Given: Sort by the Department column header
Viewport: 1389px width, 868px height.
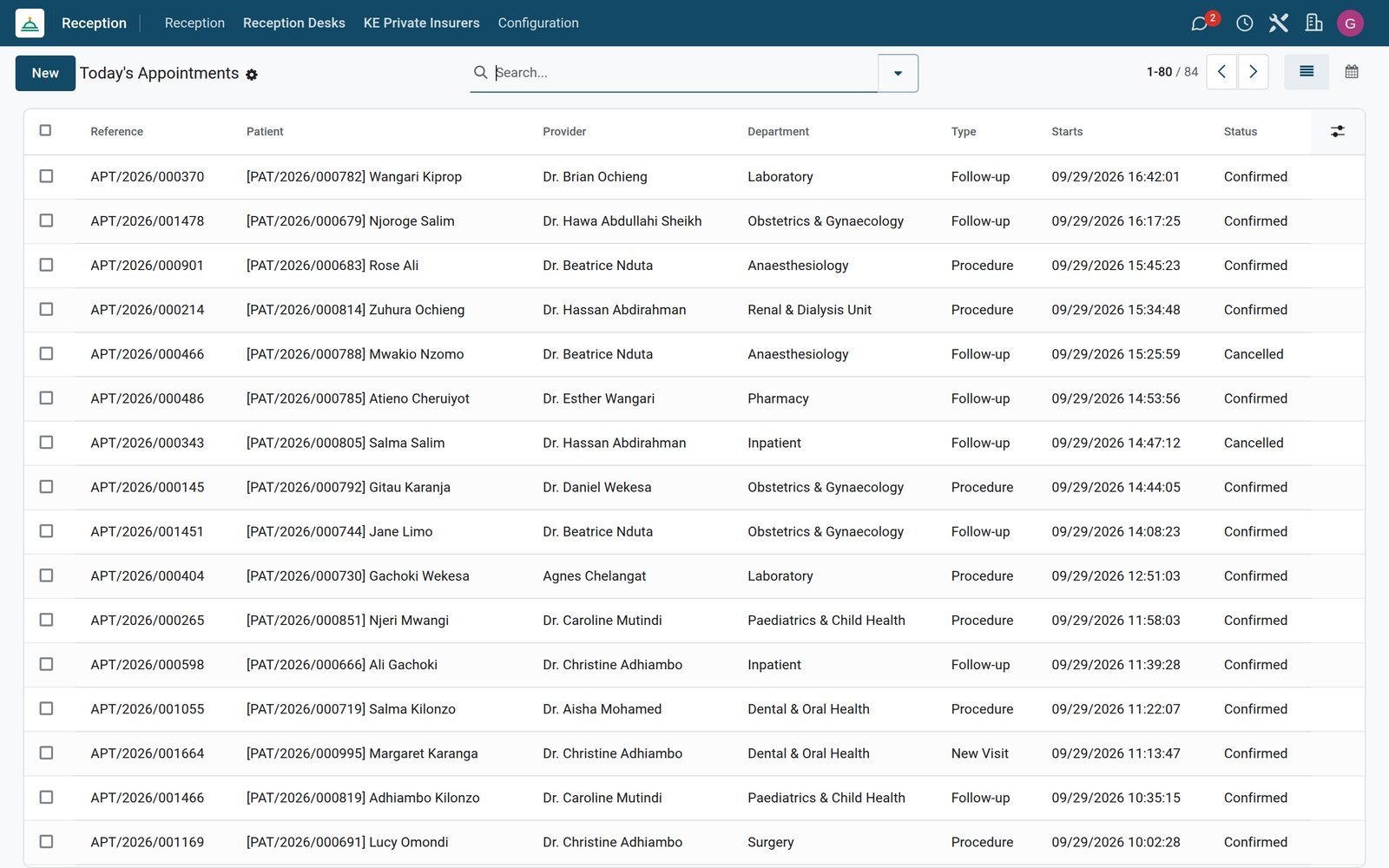Looking at the screenshot, I should point(778,132).
